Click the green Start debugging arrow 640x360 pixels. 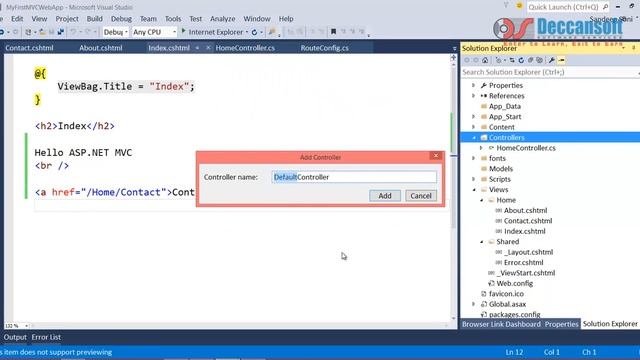(183, 31)
